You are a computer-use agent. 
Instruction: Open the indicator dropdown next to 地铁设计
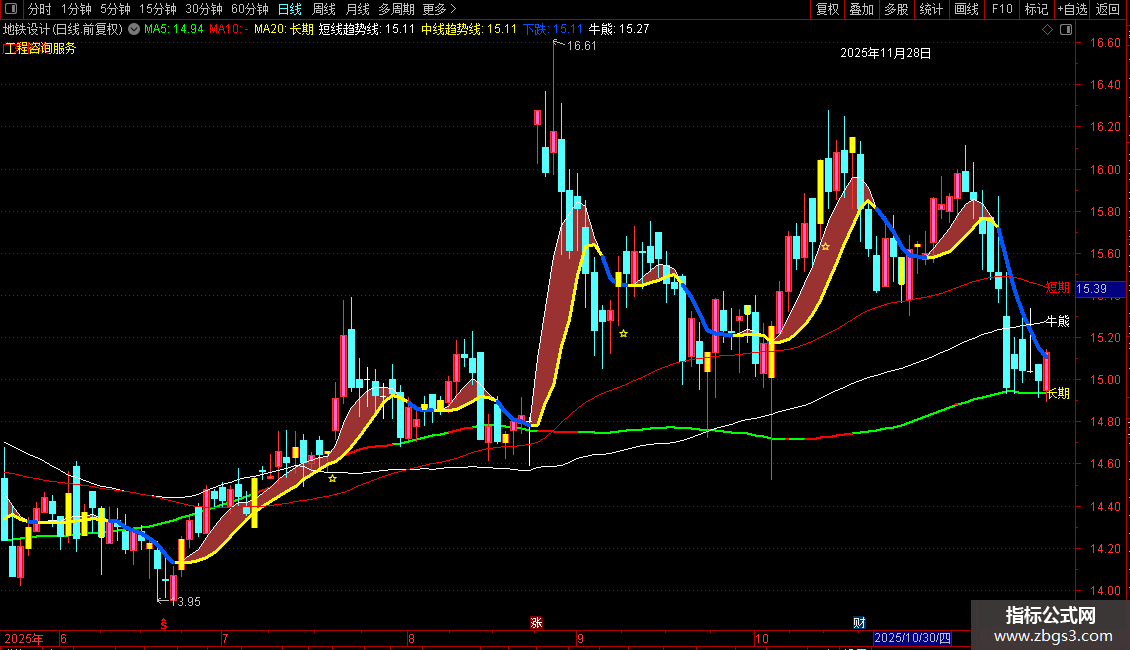pyautogui.click(x=134, y=29)
